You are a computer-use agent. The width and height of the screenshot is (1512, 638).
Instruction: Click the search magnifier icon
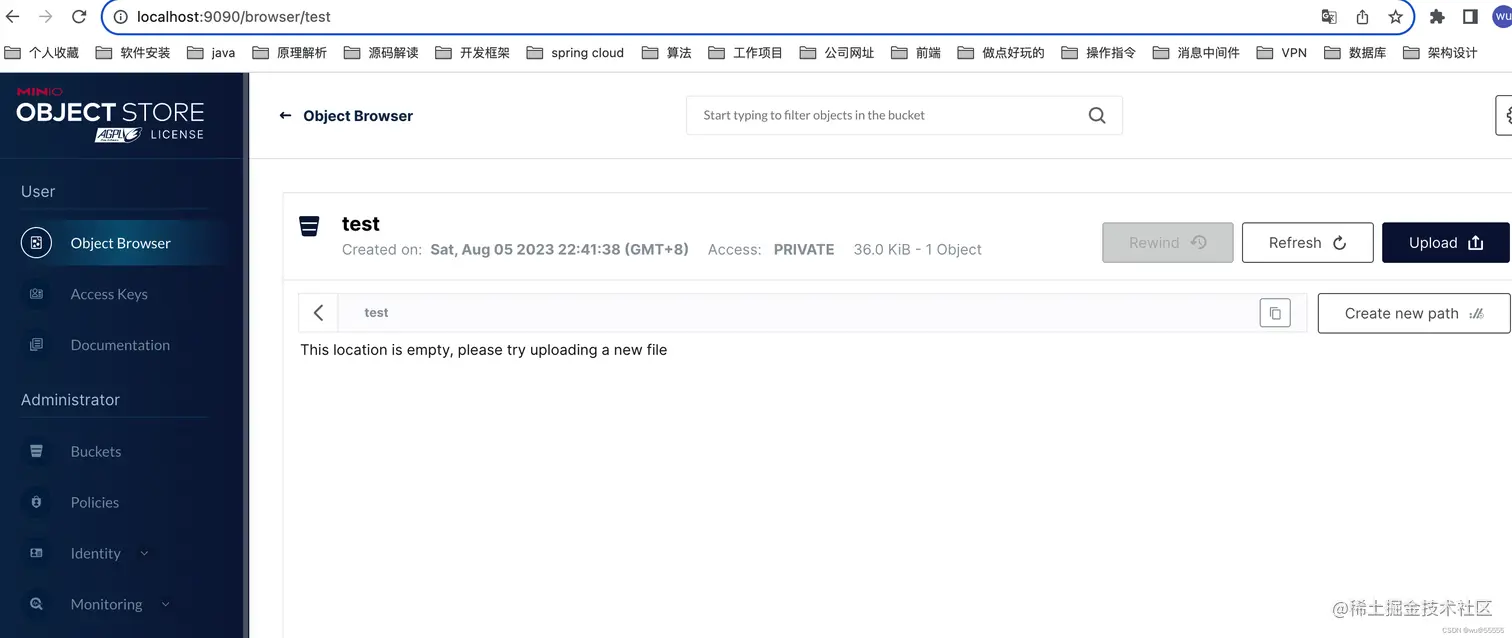[x=1097, y=115]
